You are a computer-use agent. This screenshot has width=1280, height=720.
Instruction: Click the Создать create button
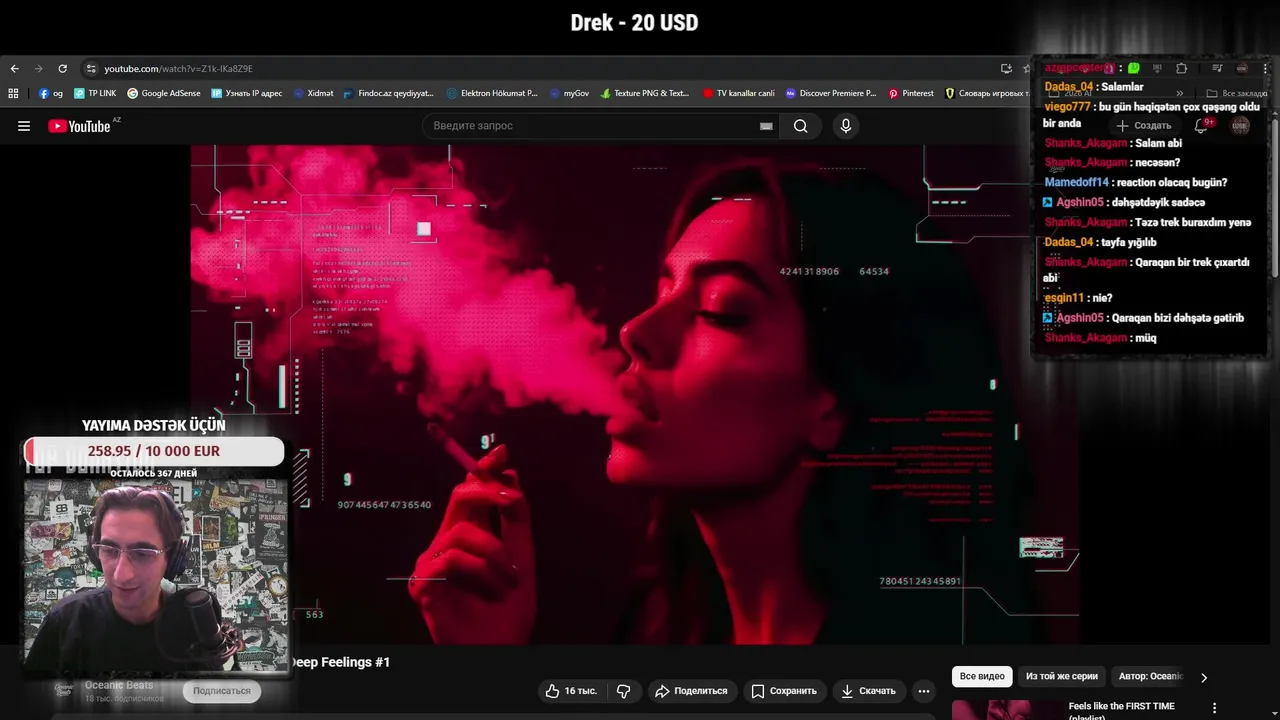point(1143,126)
